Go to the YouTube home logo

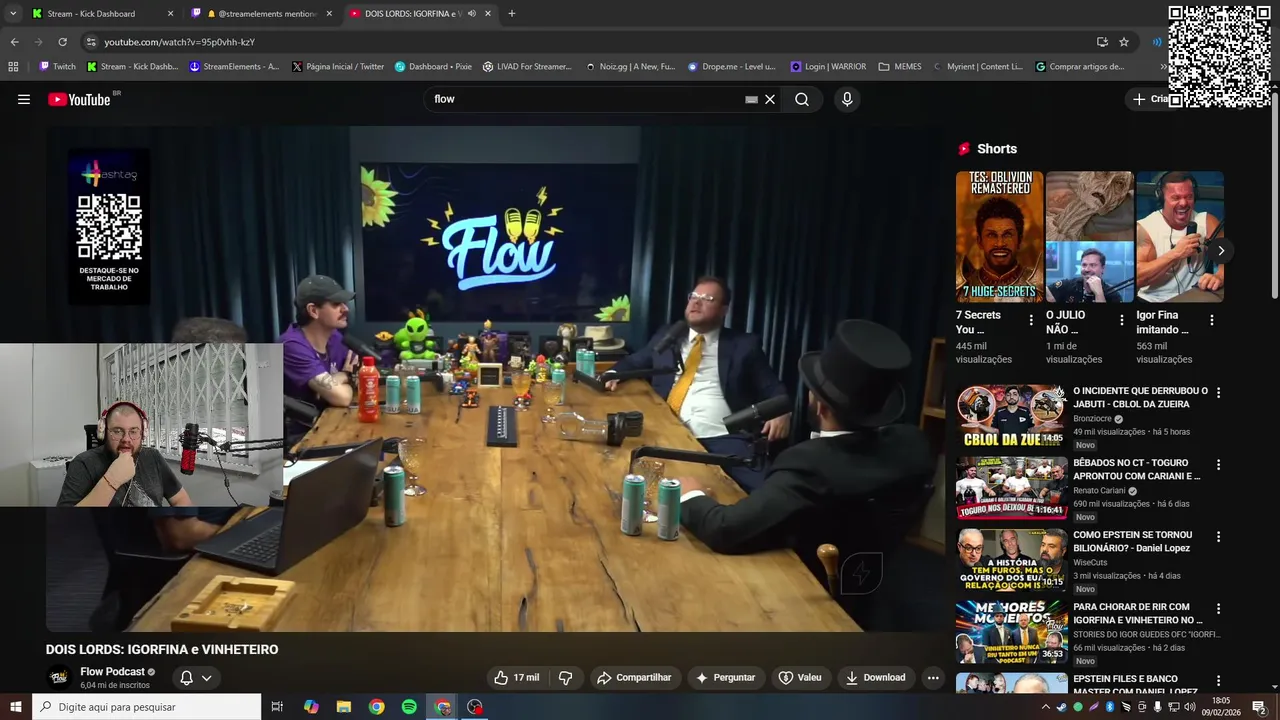click(x=79, y=99)
